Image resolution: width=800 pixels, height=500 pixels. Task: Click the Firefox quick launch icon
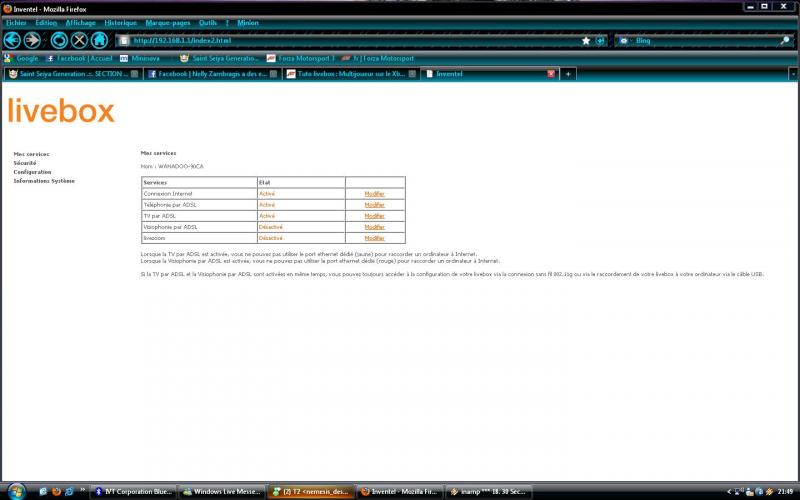[x=56, y=492]
